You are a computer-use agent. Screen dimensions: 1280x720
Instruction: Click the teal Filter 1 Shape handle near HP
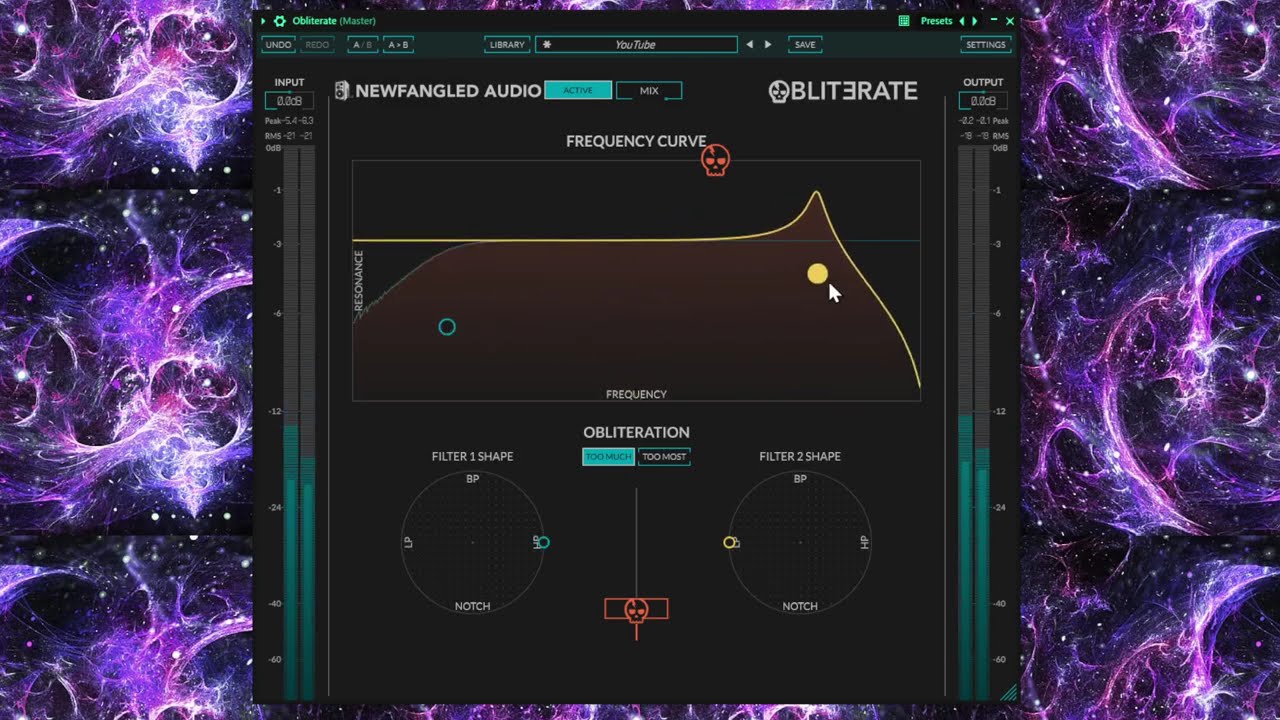click(x=543, y=542)
